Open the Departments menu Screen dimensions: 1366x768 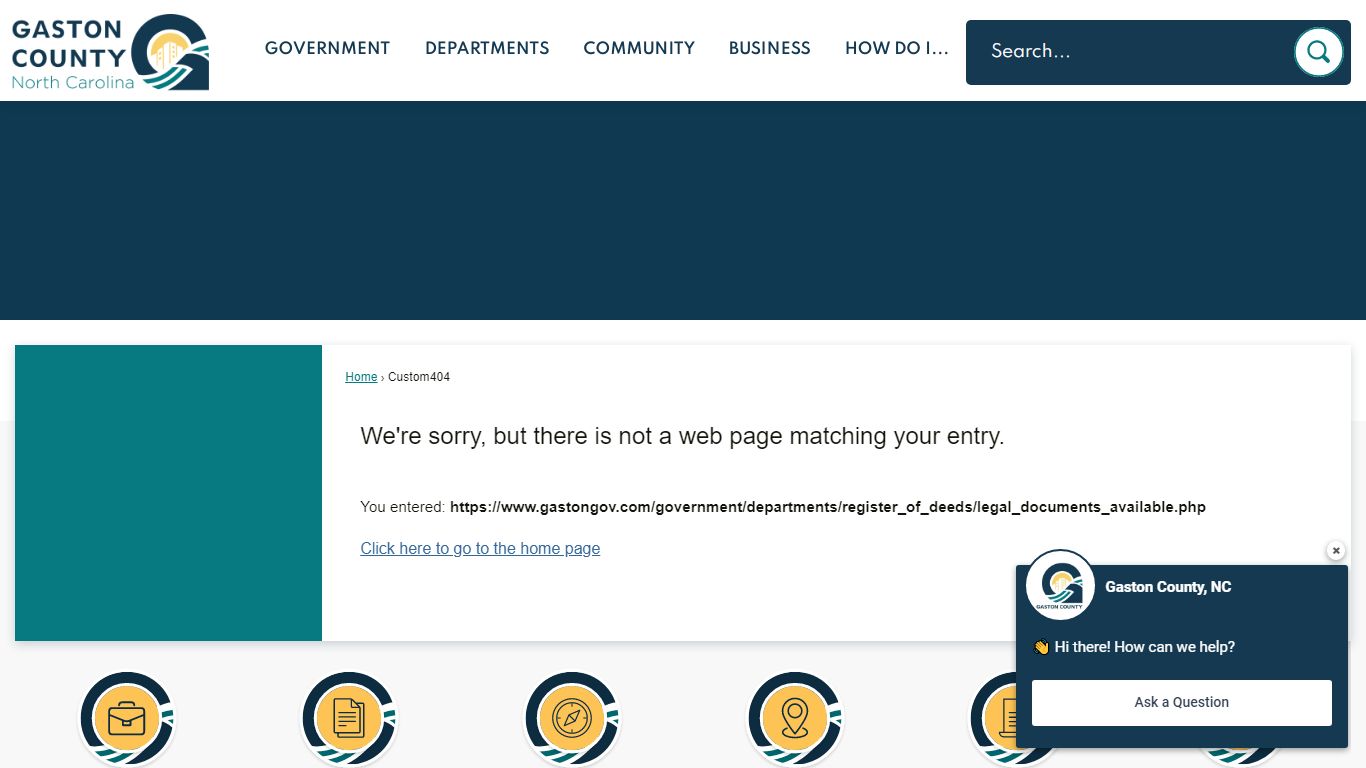pyautogui.click(x=487, y=48)
